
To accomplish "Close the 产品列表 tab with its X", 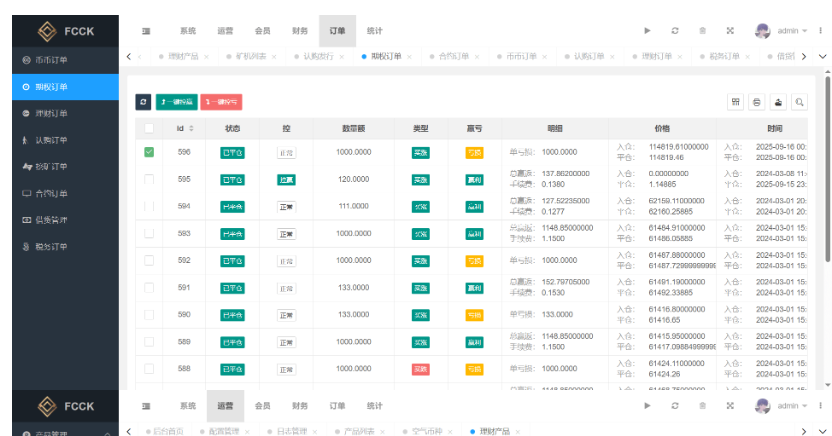I will tap(382, 432).
